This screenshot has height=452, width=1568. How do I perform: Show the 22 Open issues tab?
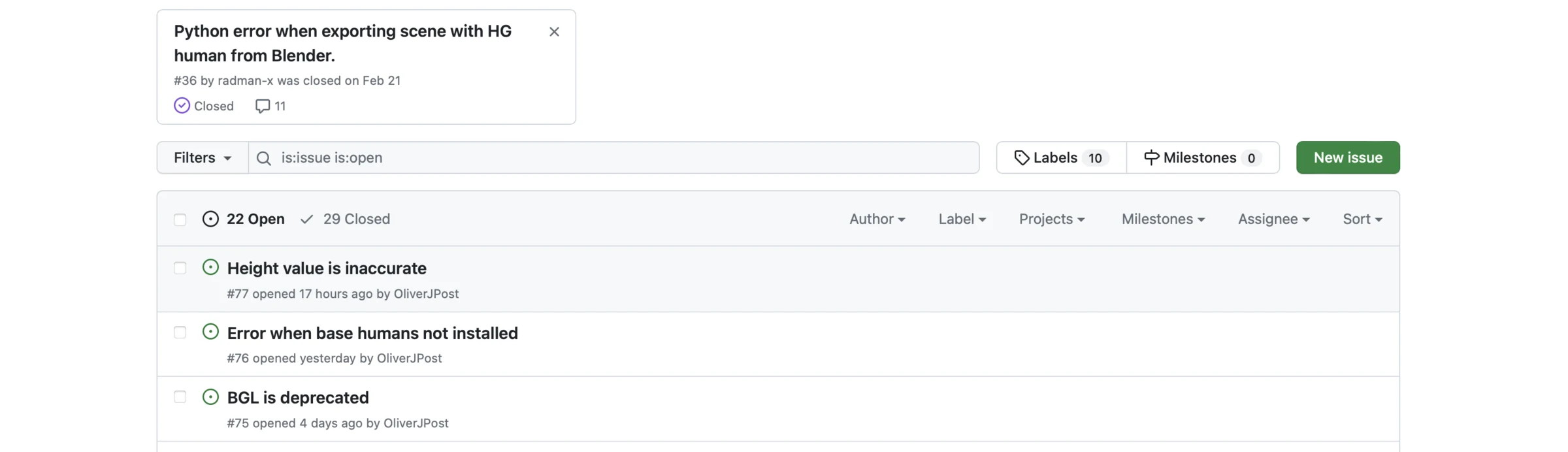[x=244, y=219]
